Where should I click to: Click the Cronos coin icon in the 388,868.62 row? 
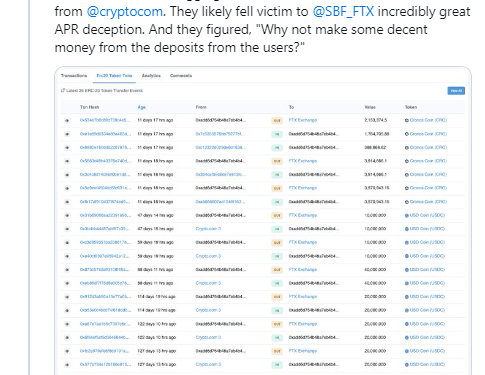pos(407,148)
